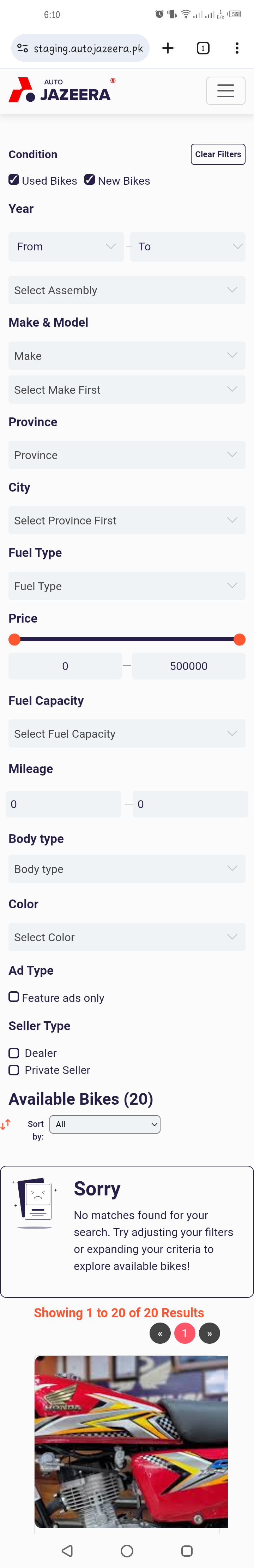Expand the Fuel Type dropdown

(127, 586)
